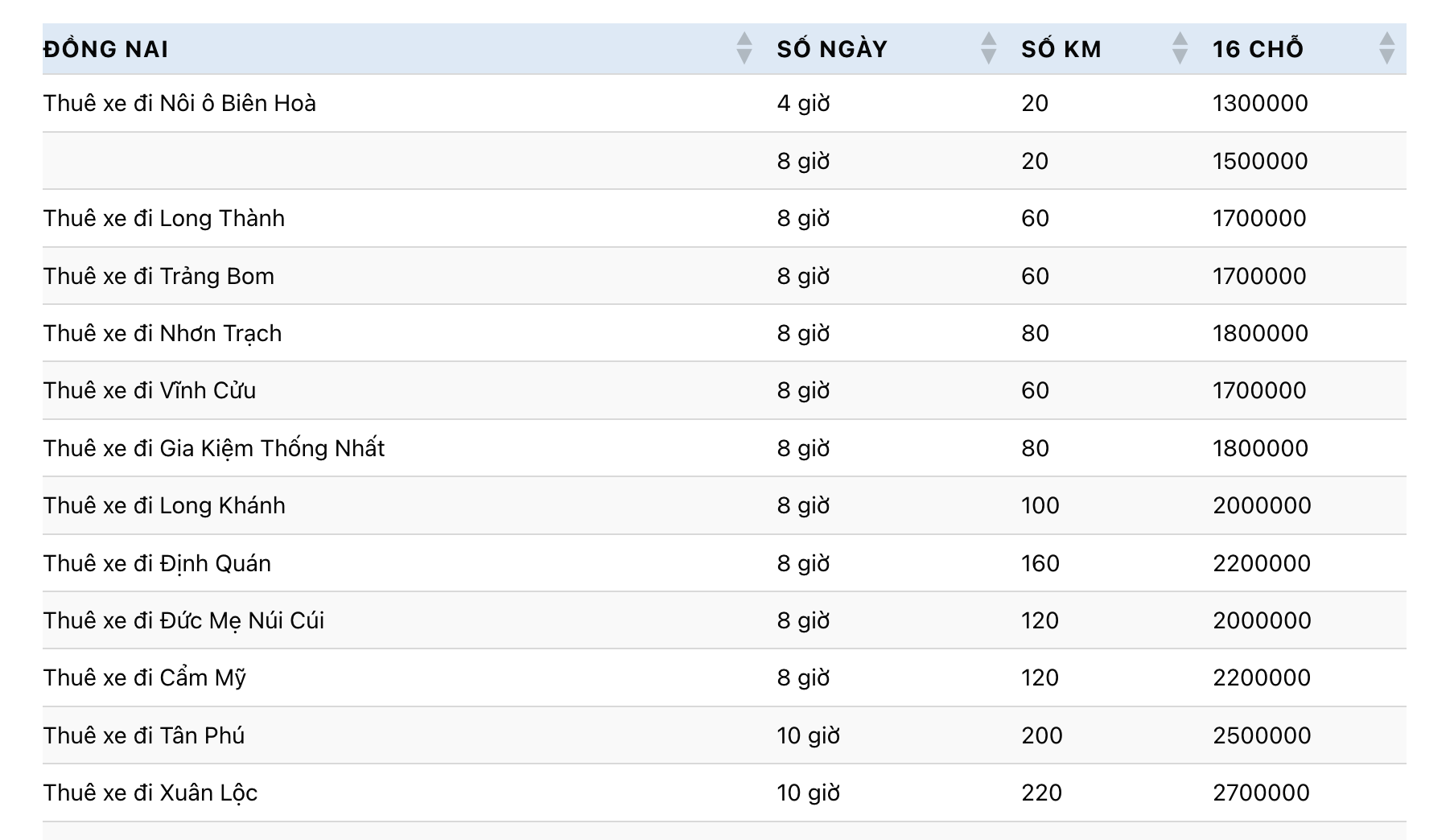Select Thuê xe đi Cẩm Mỹ row
The height and width of the screenshot is (840, 1450).
(145, 677)
